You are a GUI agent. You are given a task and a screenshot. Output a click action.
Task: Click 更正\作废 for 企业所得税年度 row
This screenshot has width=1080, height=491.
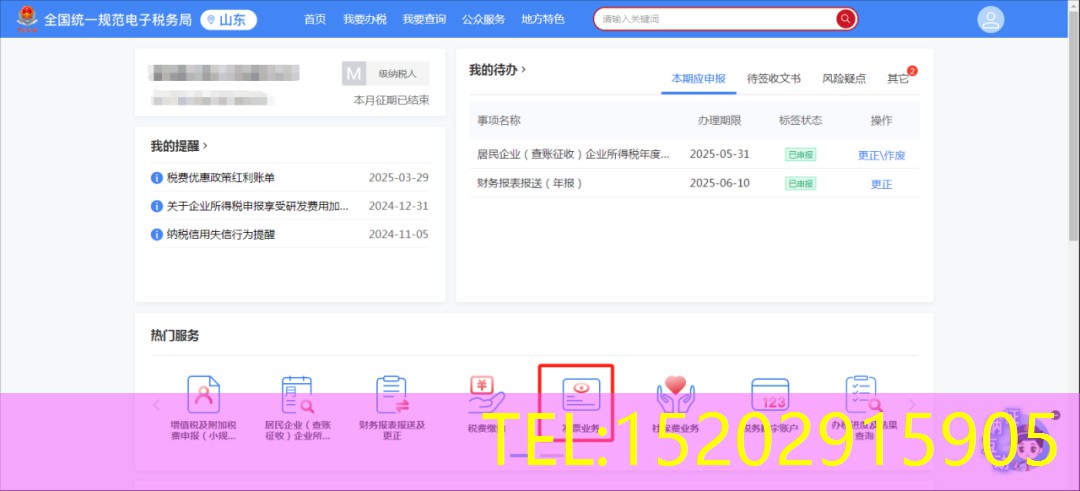881,155
